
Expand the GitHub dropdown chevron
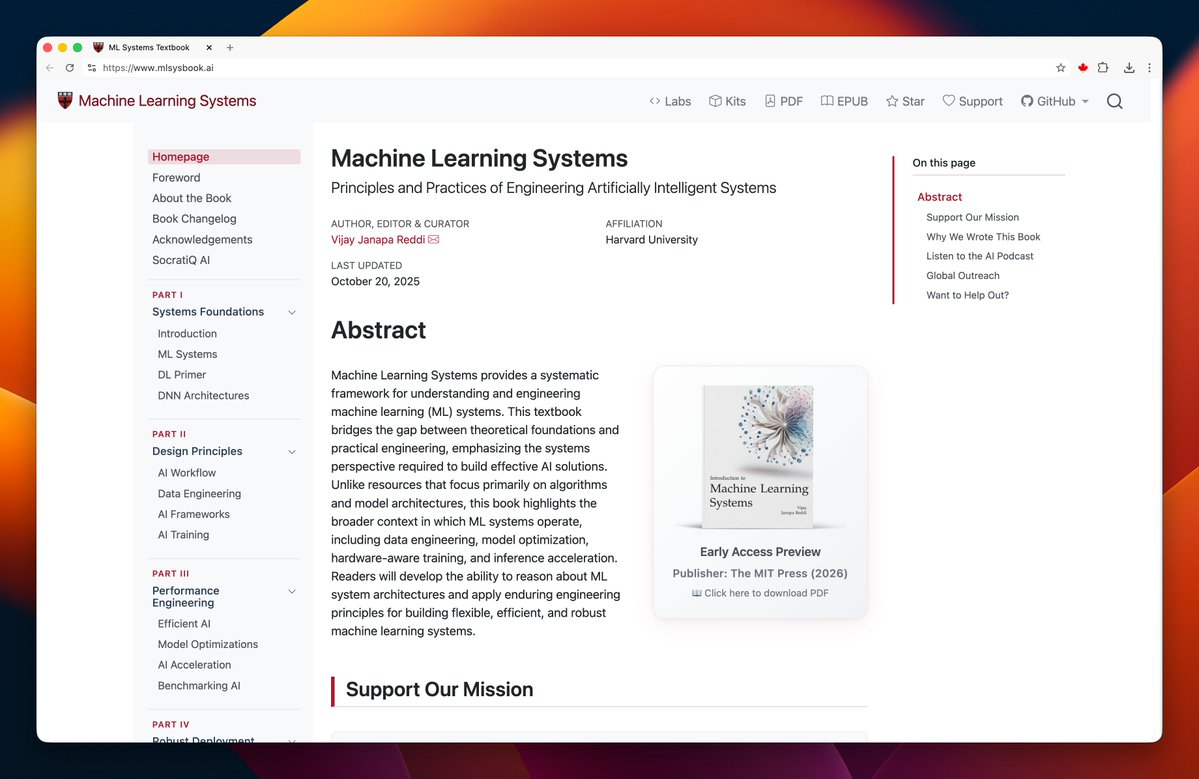coord(1084,101)
